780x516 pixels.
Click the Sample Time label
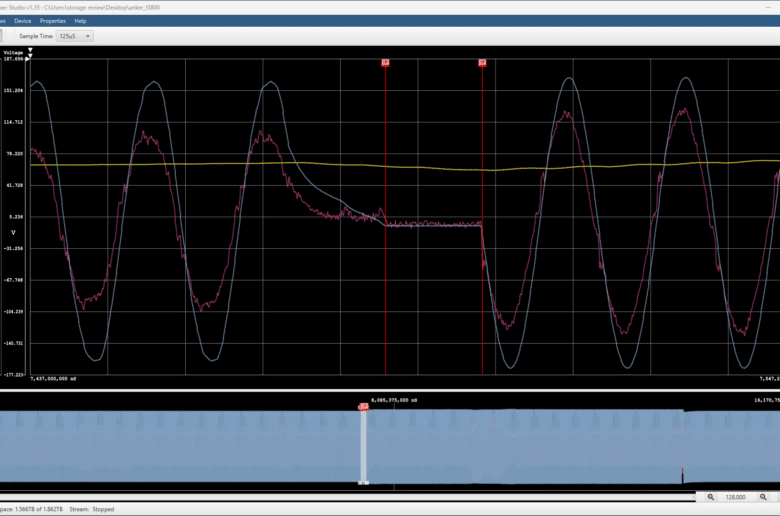[36, 36]
